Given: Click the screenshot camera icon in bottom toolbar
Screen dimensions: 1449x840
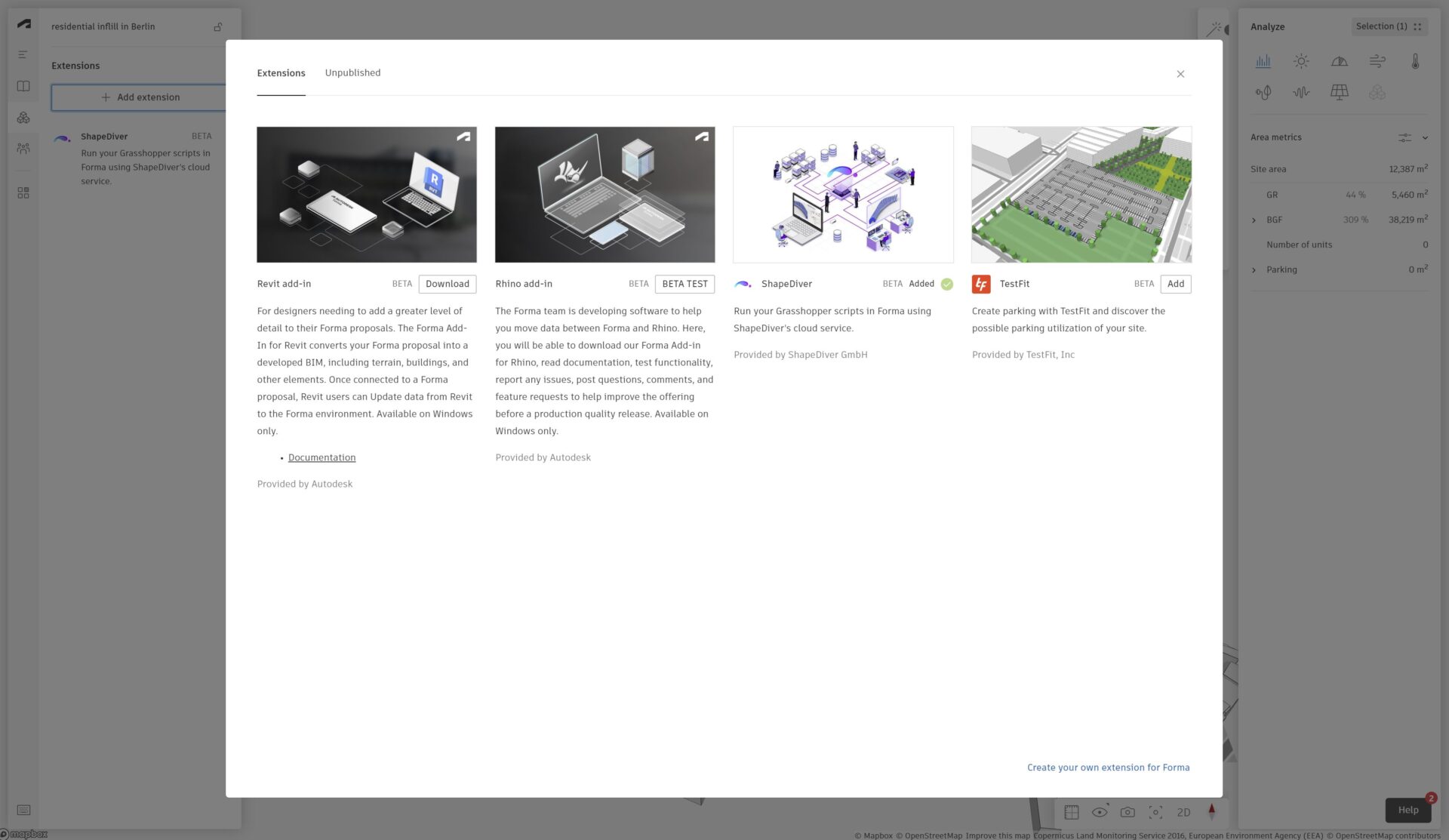Looking at the screenshot, I should coord(1128,812).
